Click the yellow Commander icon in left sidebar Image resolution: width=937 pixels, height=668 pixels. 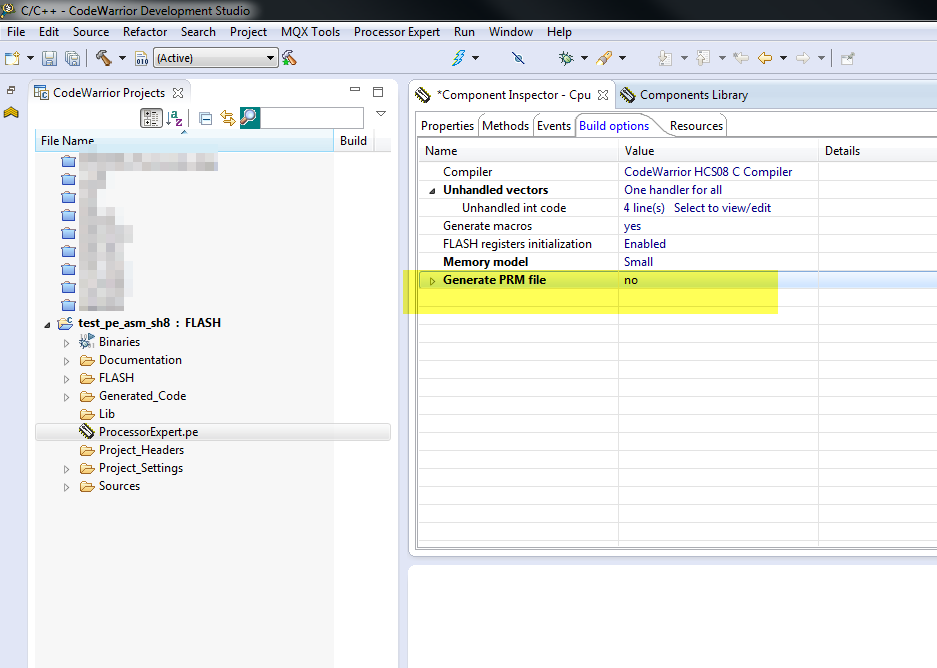pos(11,112)
